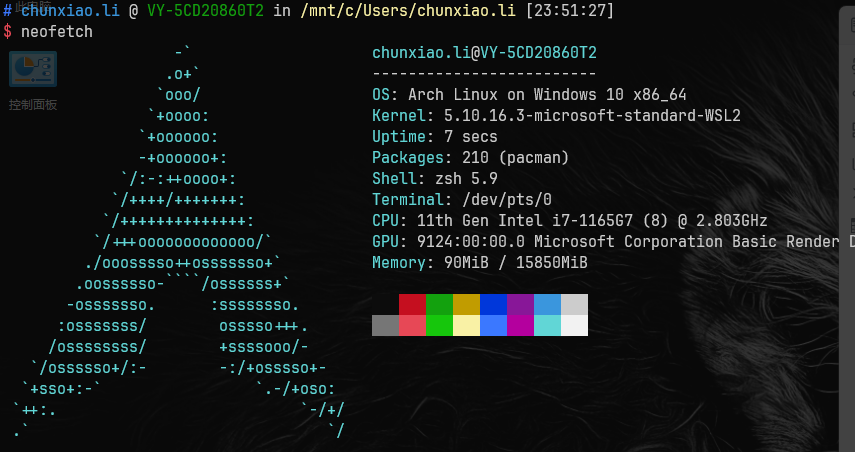Click username "chunxiao.li" in the shell prompt
This screenshot has height=452, width=855.
coord(70,10)
